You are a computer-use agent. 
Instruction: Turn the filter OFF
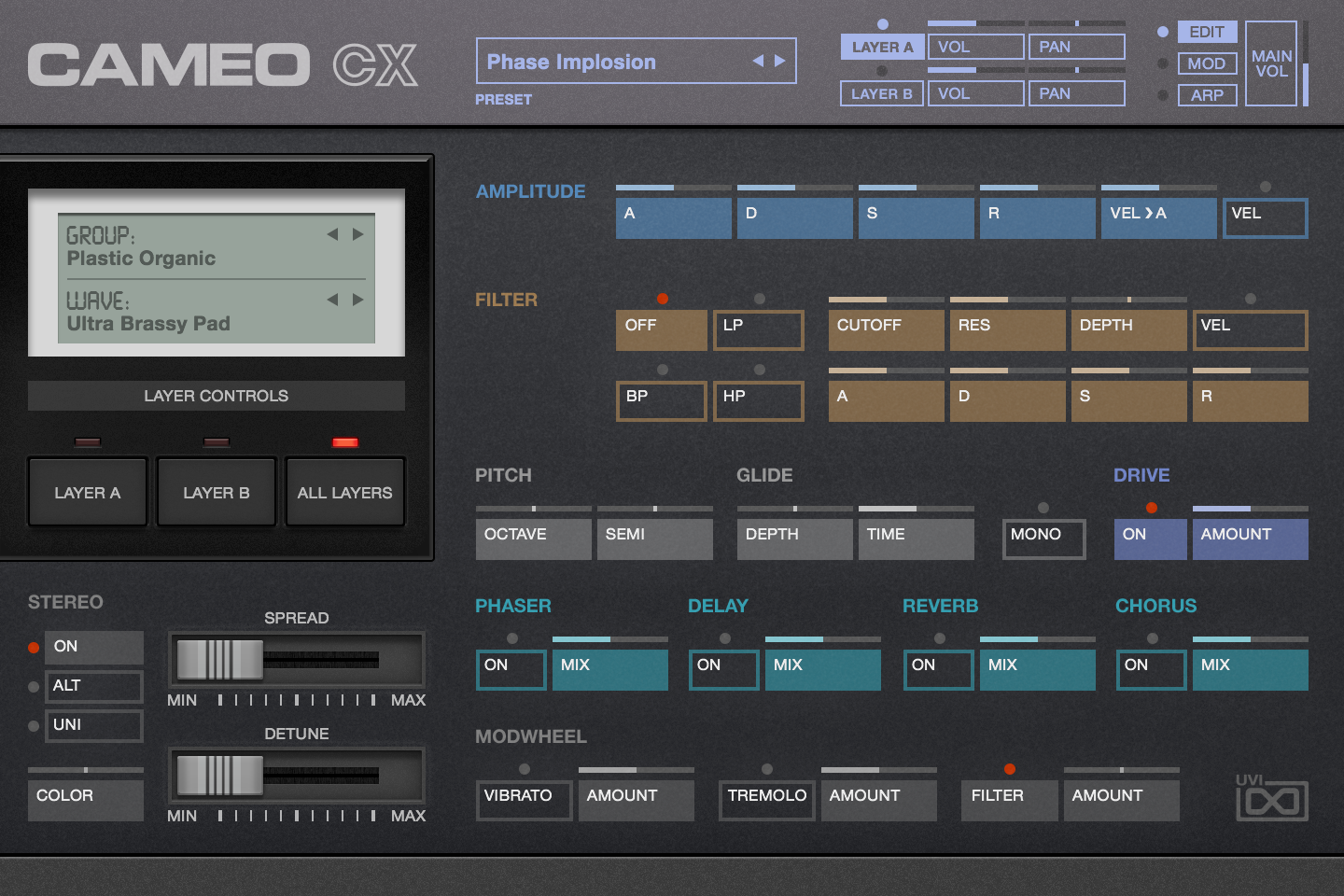click(660, 329)
